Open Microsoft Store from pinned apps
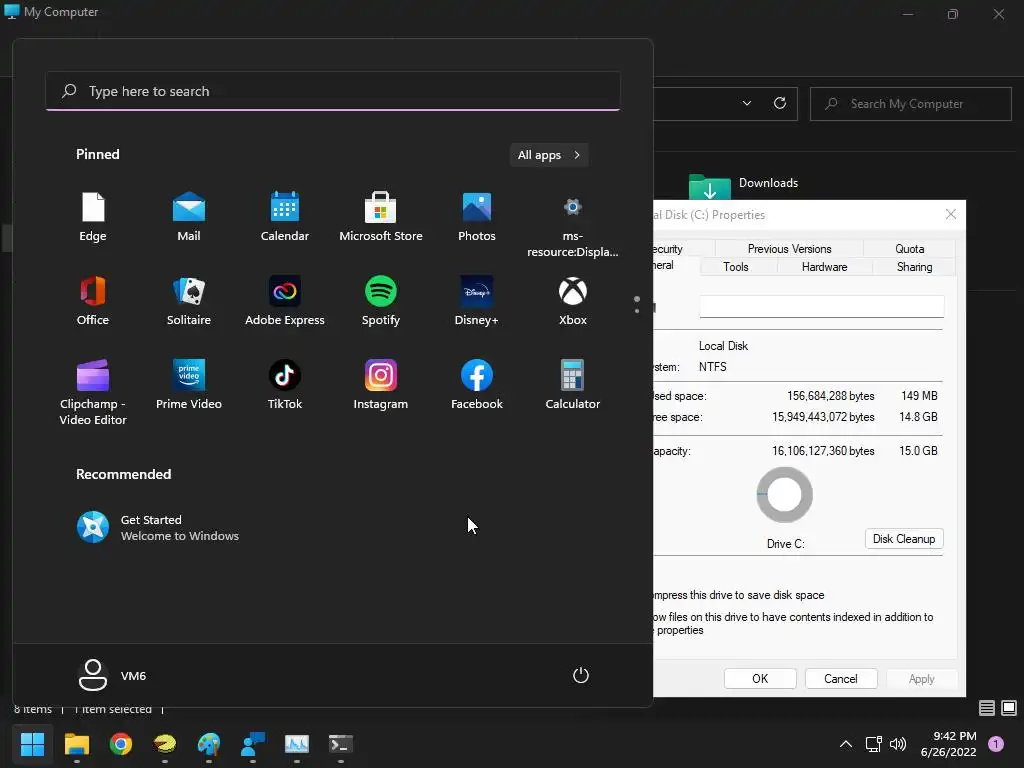The image size is (1024, 768). pyautogui.click(x=381, y=217)
